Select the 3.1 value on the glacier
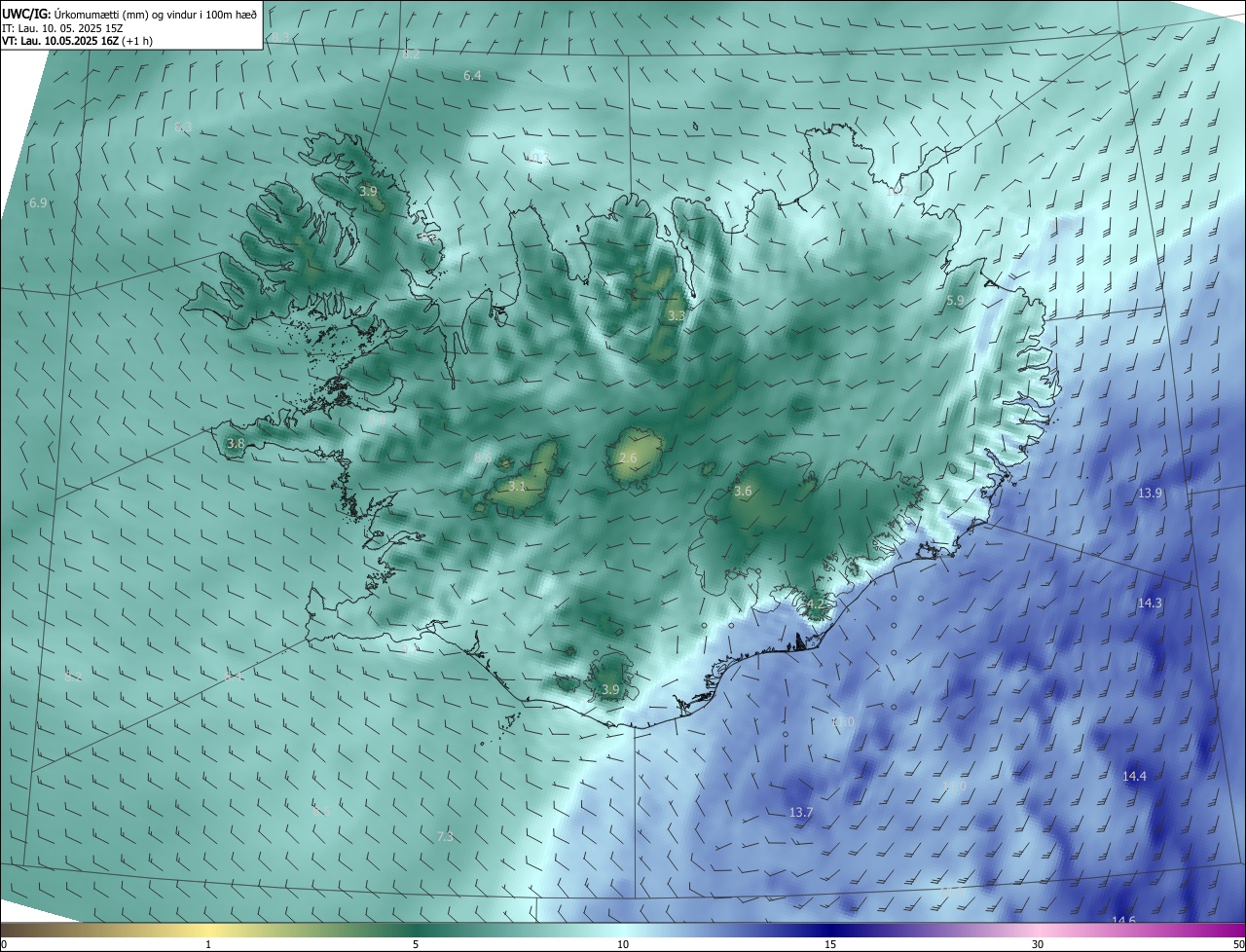 (517, 486)
